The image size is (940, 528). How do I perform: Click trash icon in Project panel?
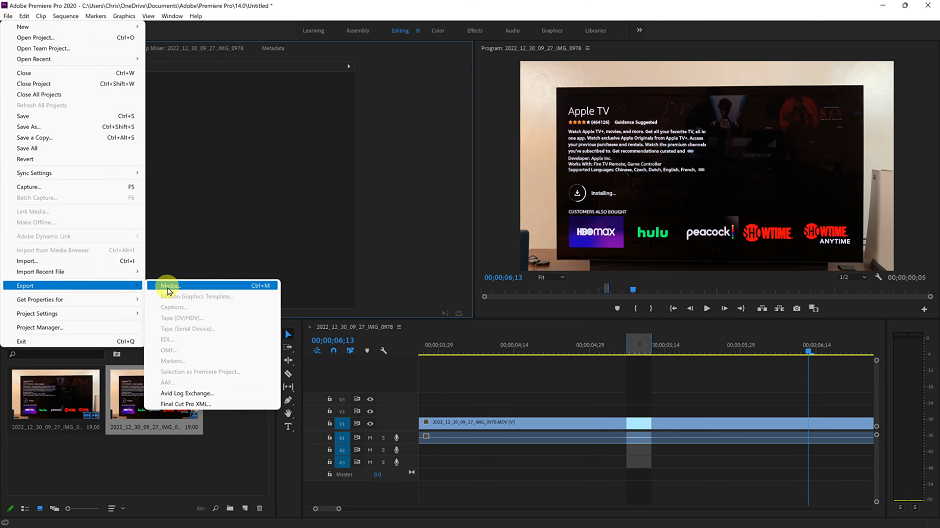point(260,508)
